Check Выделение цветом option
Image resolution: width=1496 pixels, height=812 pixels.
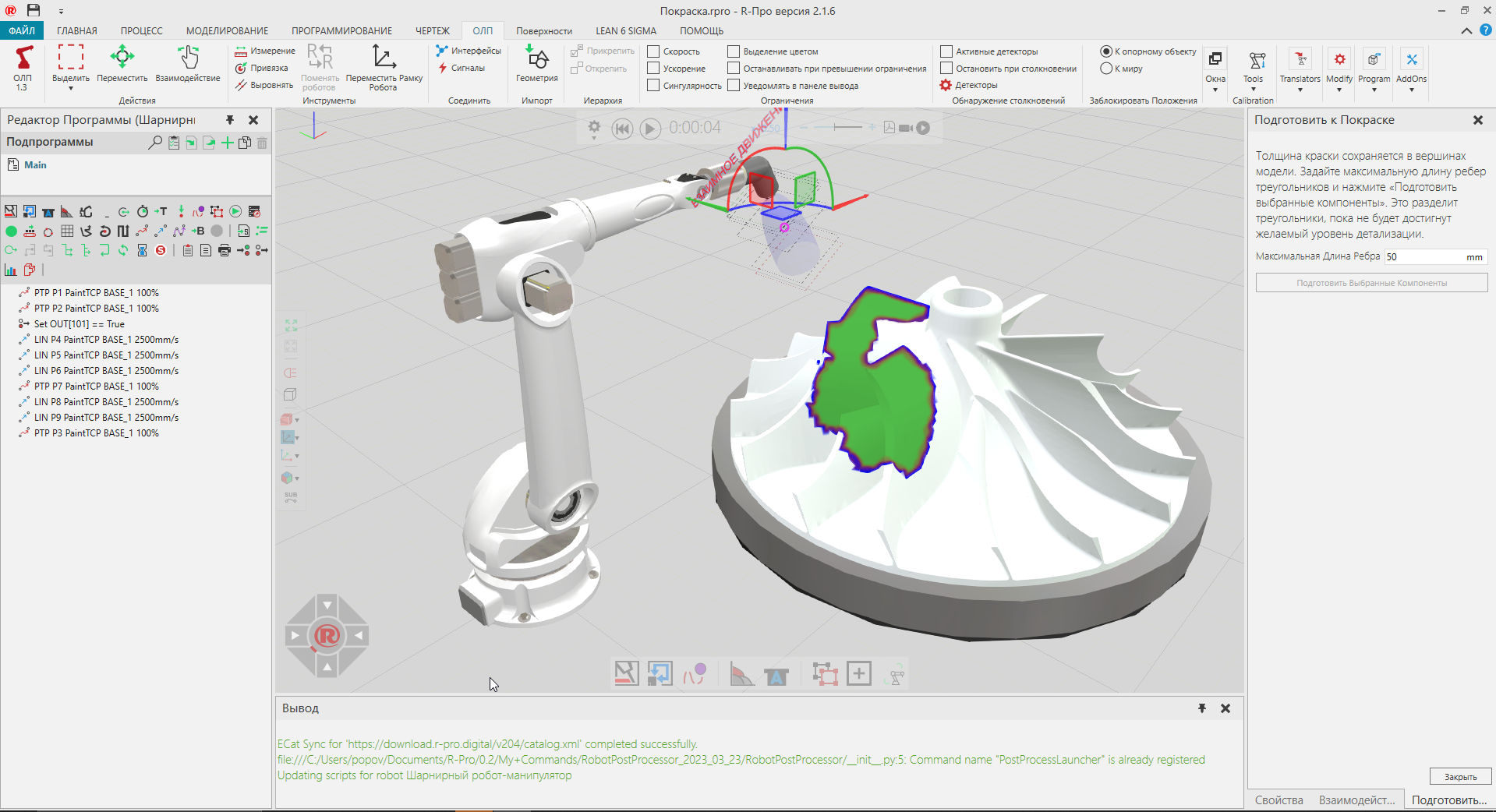point(733,51)
